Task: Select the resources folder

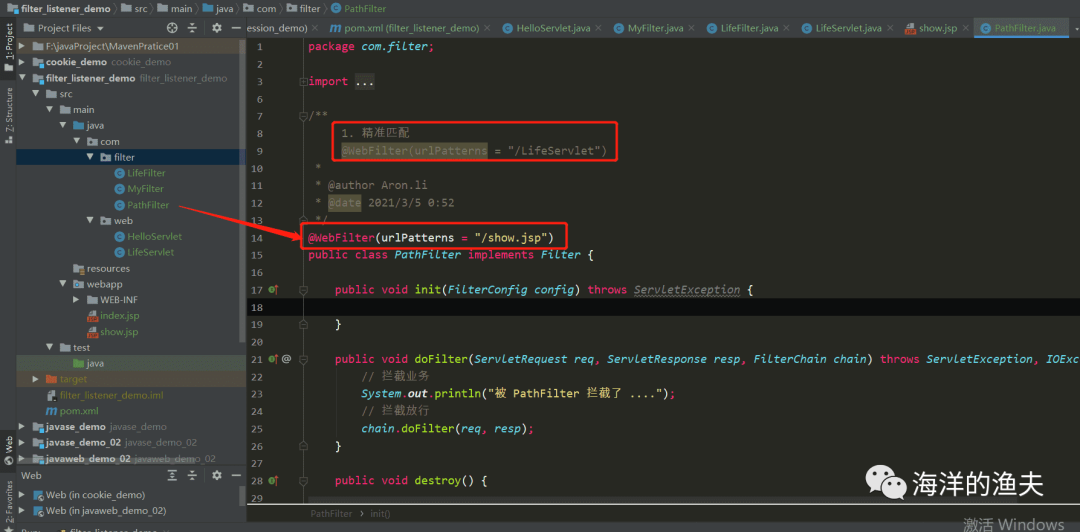Action: tap(101, 268)
